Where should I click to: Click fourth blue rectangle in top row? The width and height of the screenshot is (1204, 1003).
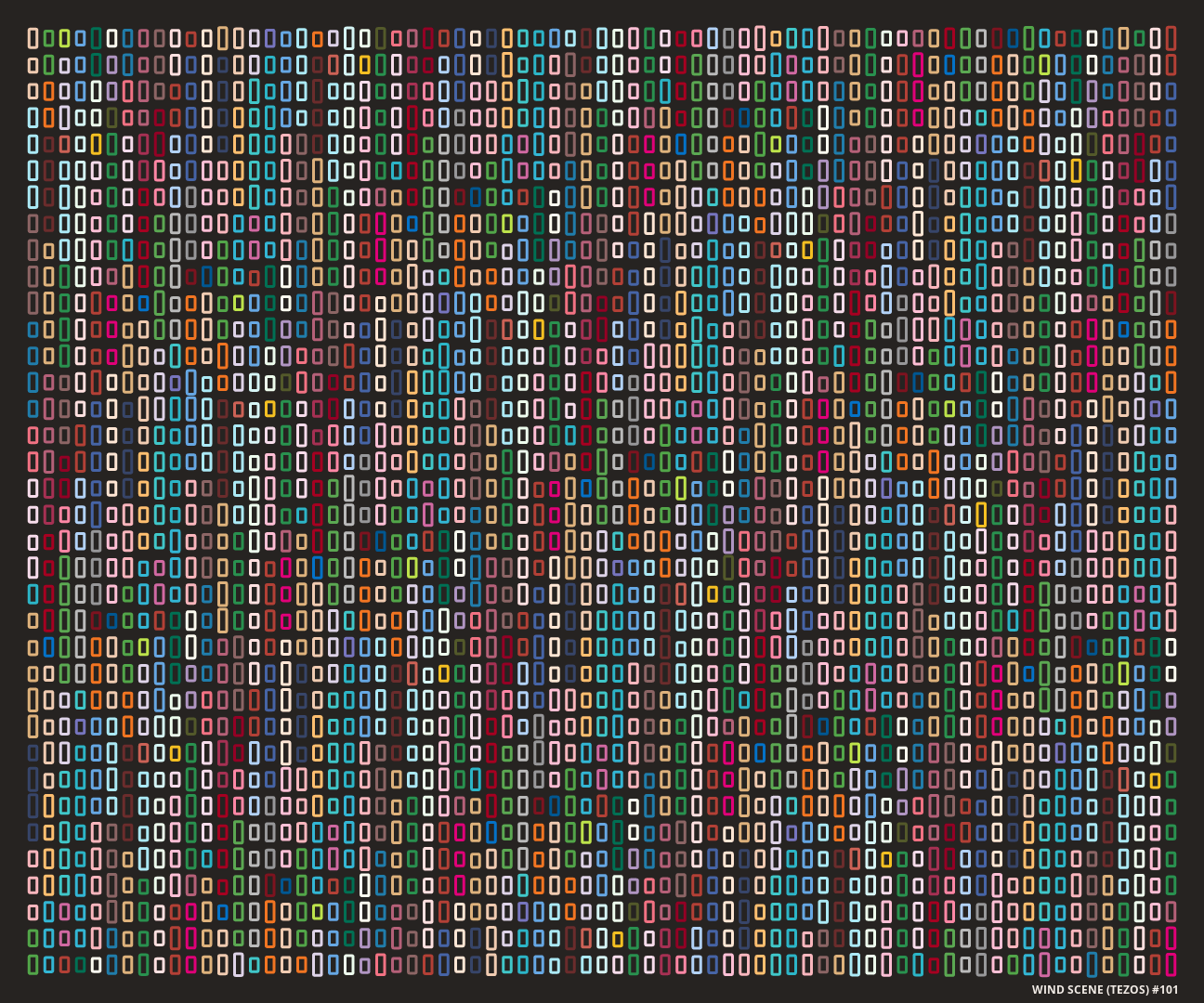[80, 38]
